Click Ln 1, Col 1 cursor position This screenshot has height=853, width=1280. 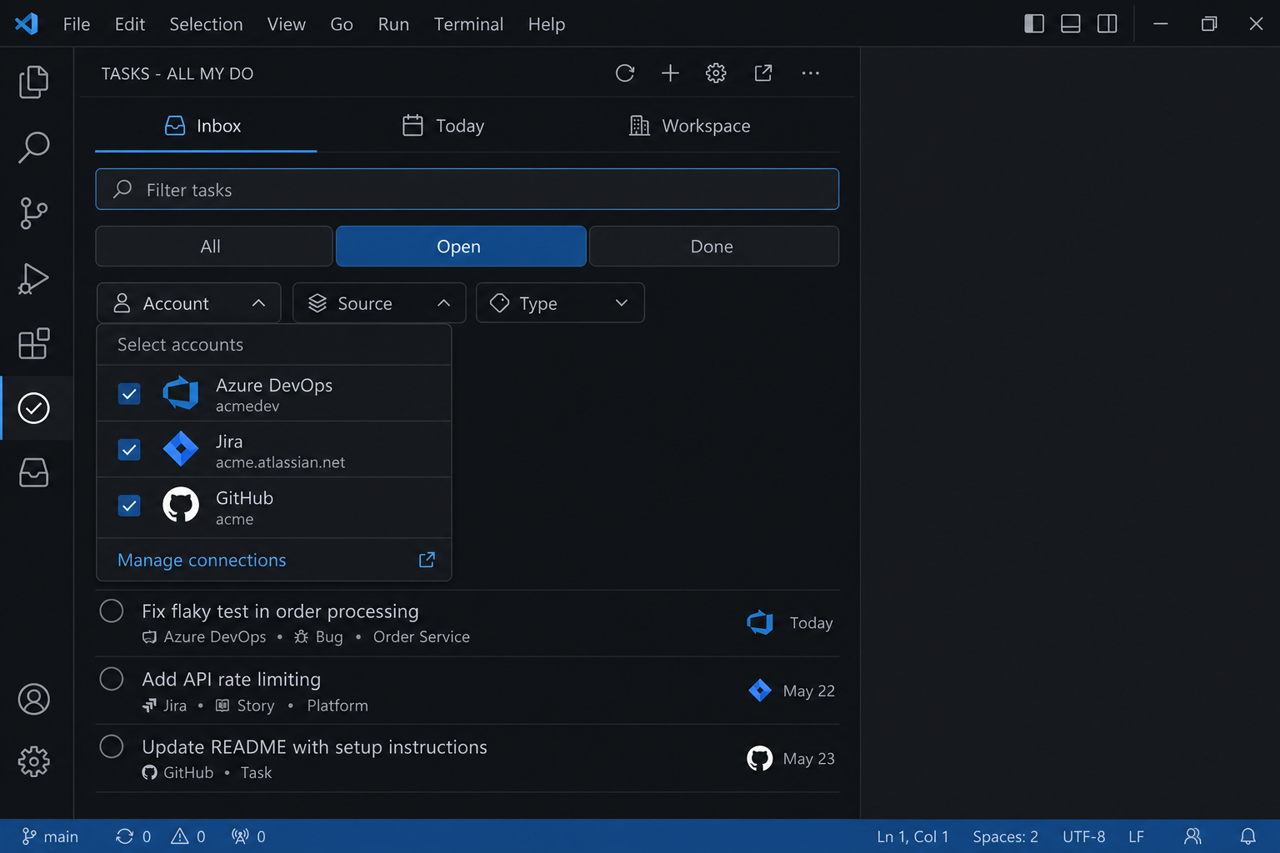pyautogui.click(x=913, y=836)
